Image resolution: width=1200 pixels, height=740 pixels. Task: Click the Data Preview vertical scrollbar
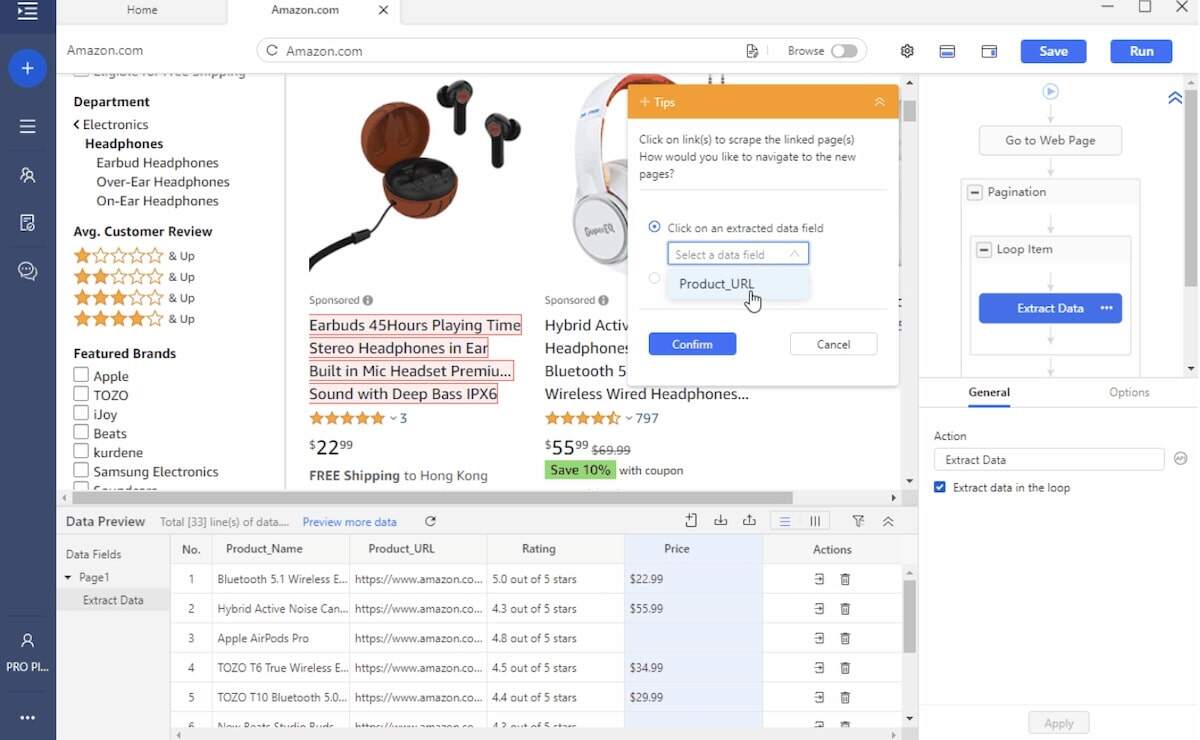(x=909, y=615)
